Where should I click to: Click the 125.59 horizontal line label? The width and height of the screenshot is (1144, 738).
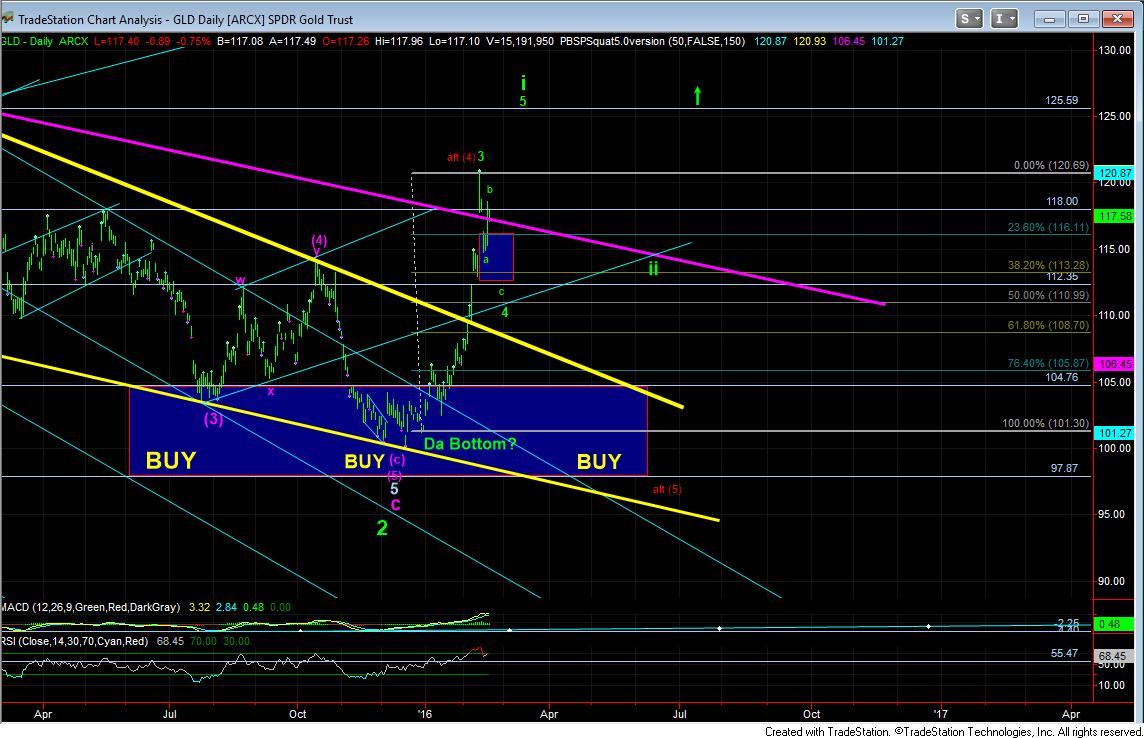point(1062,101)
